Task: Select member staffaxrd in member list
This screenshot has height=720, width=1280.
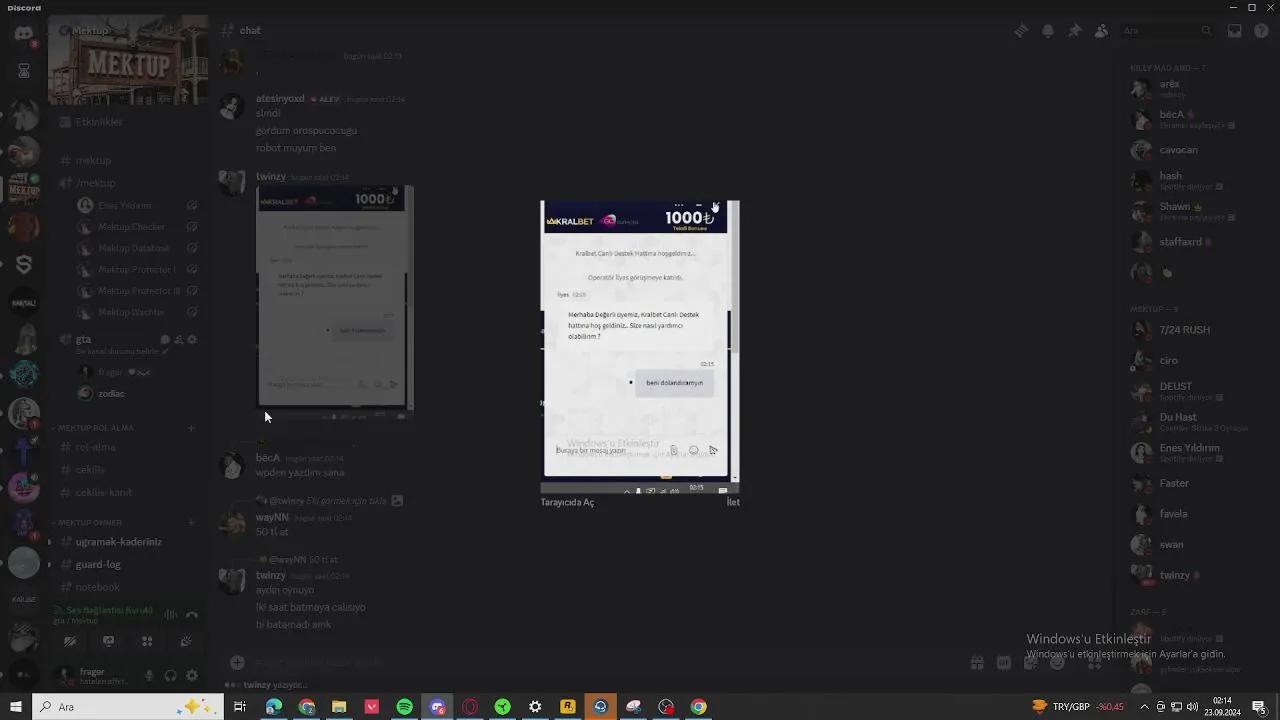Action: click(x=1190, y=242)
